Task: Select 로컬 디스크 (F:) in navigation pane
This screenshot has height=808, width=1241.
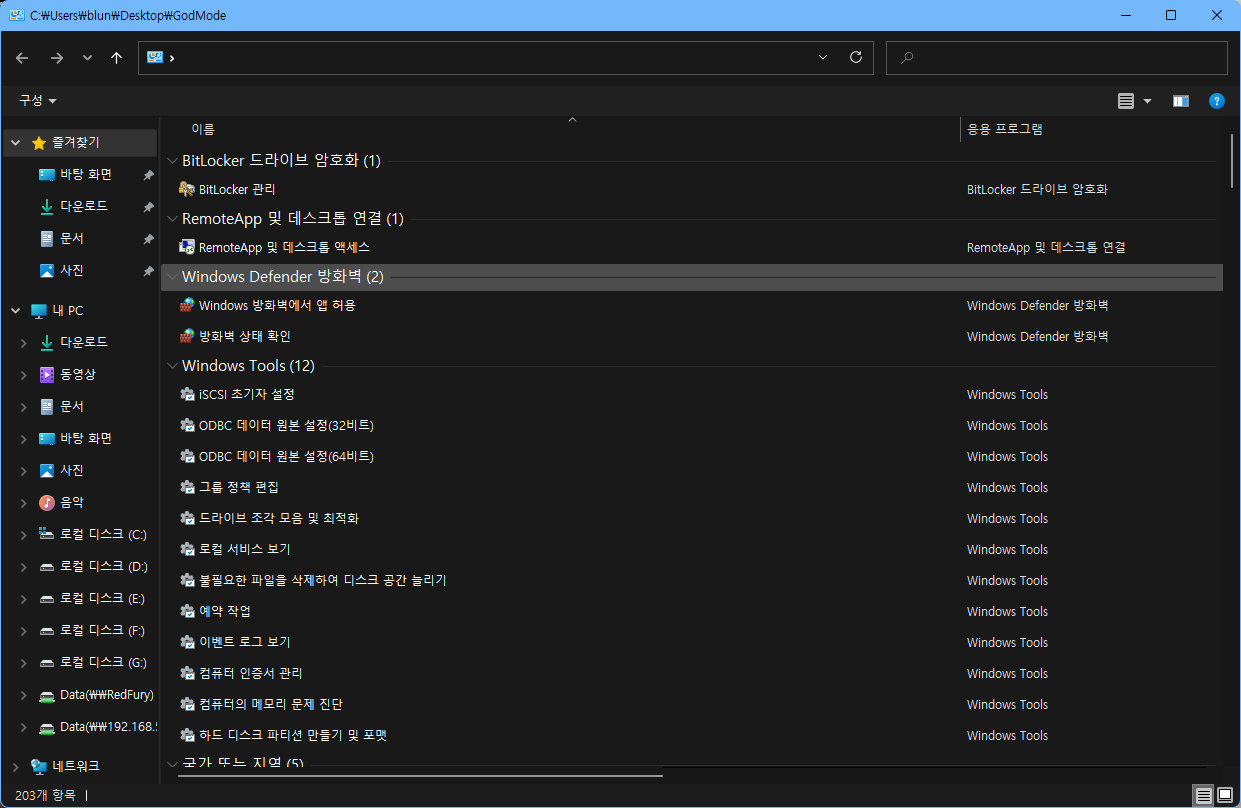Action: click(x=92, y=631)
